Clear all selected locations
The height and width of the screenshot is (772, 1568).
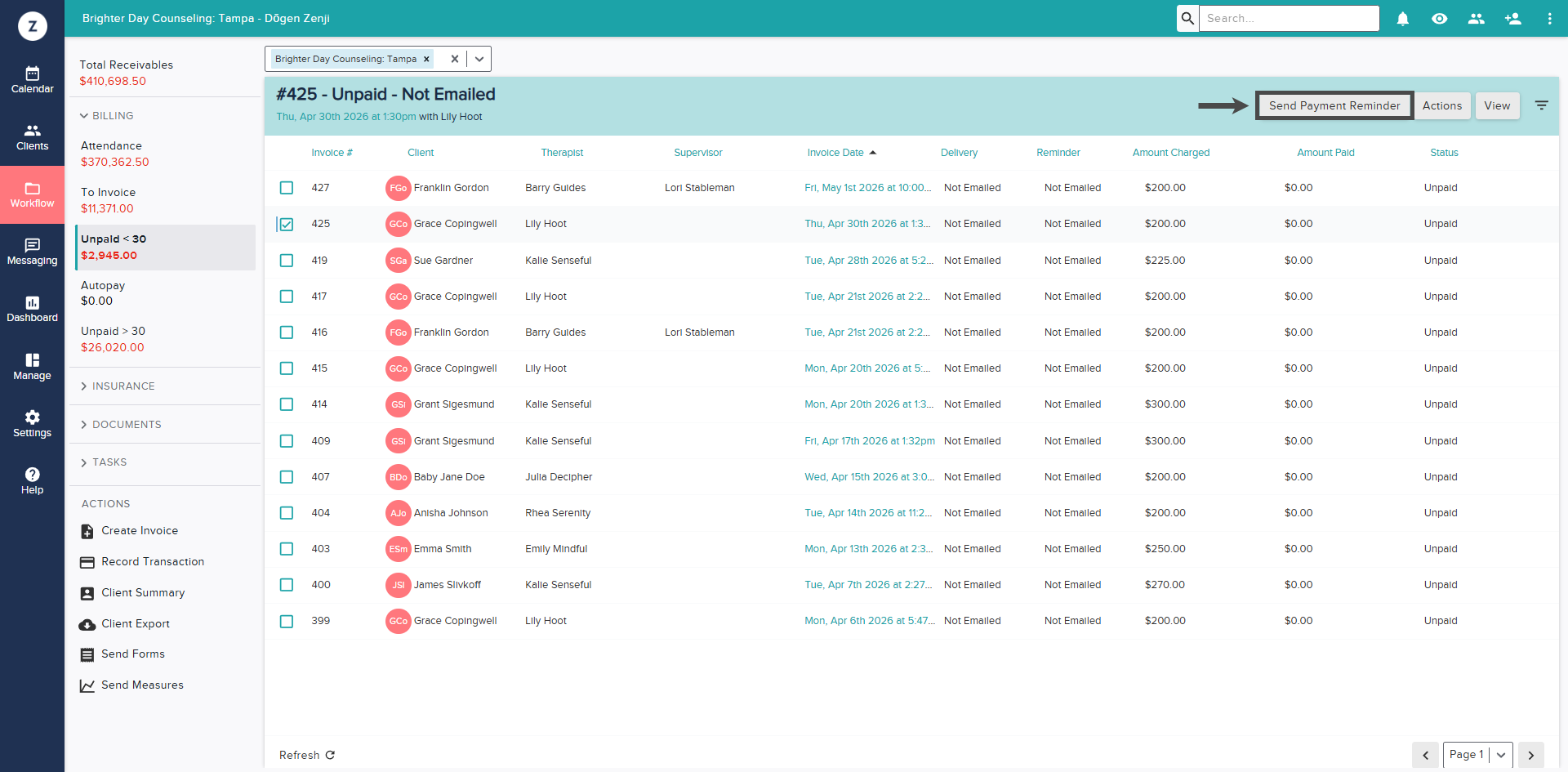[x=455, y=59]
